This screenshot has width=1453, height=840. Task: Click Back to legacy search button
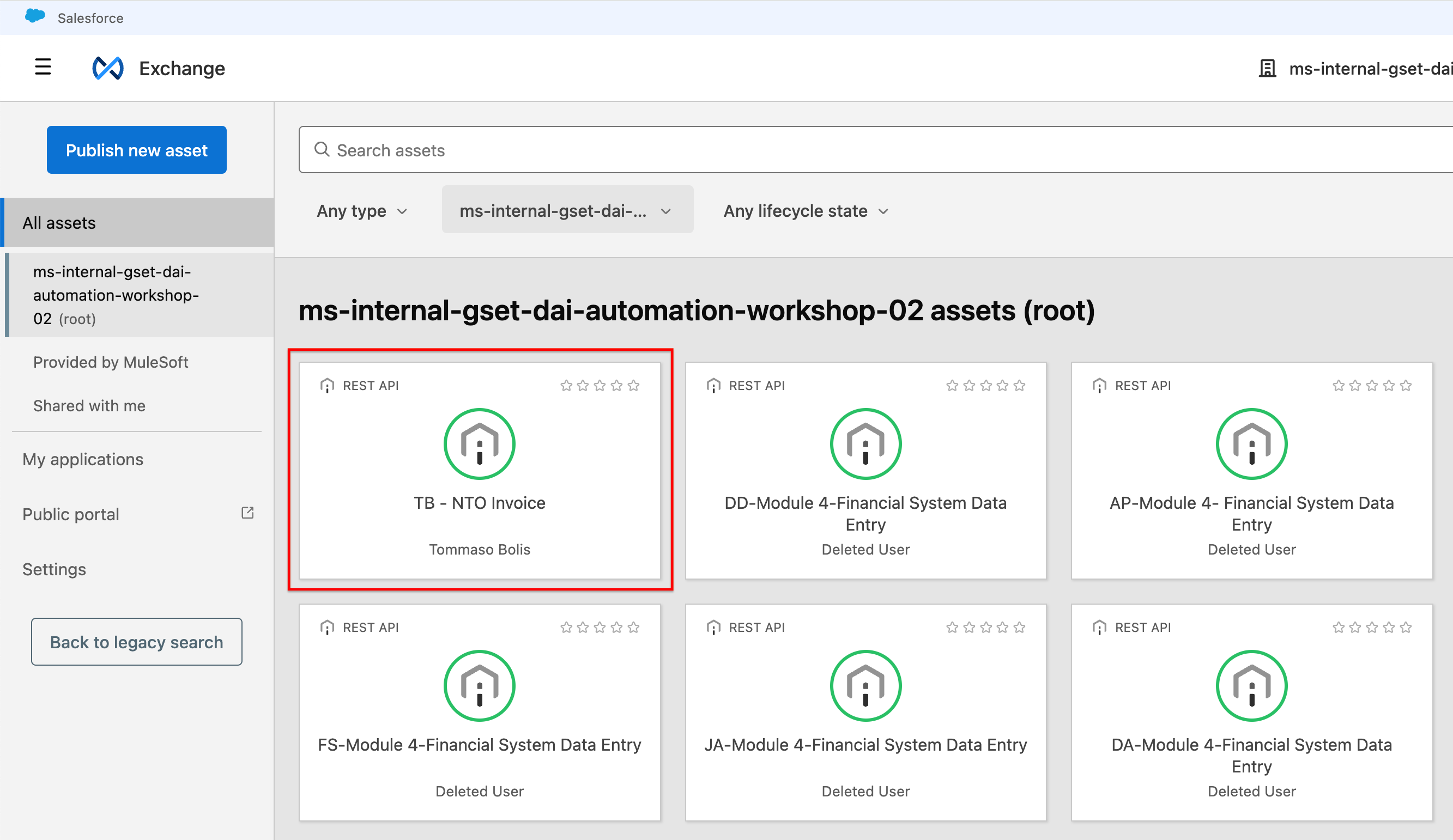[x=137, y=642]
